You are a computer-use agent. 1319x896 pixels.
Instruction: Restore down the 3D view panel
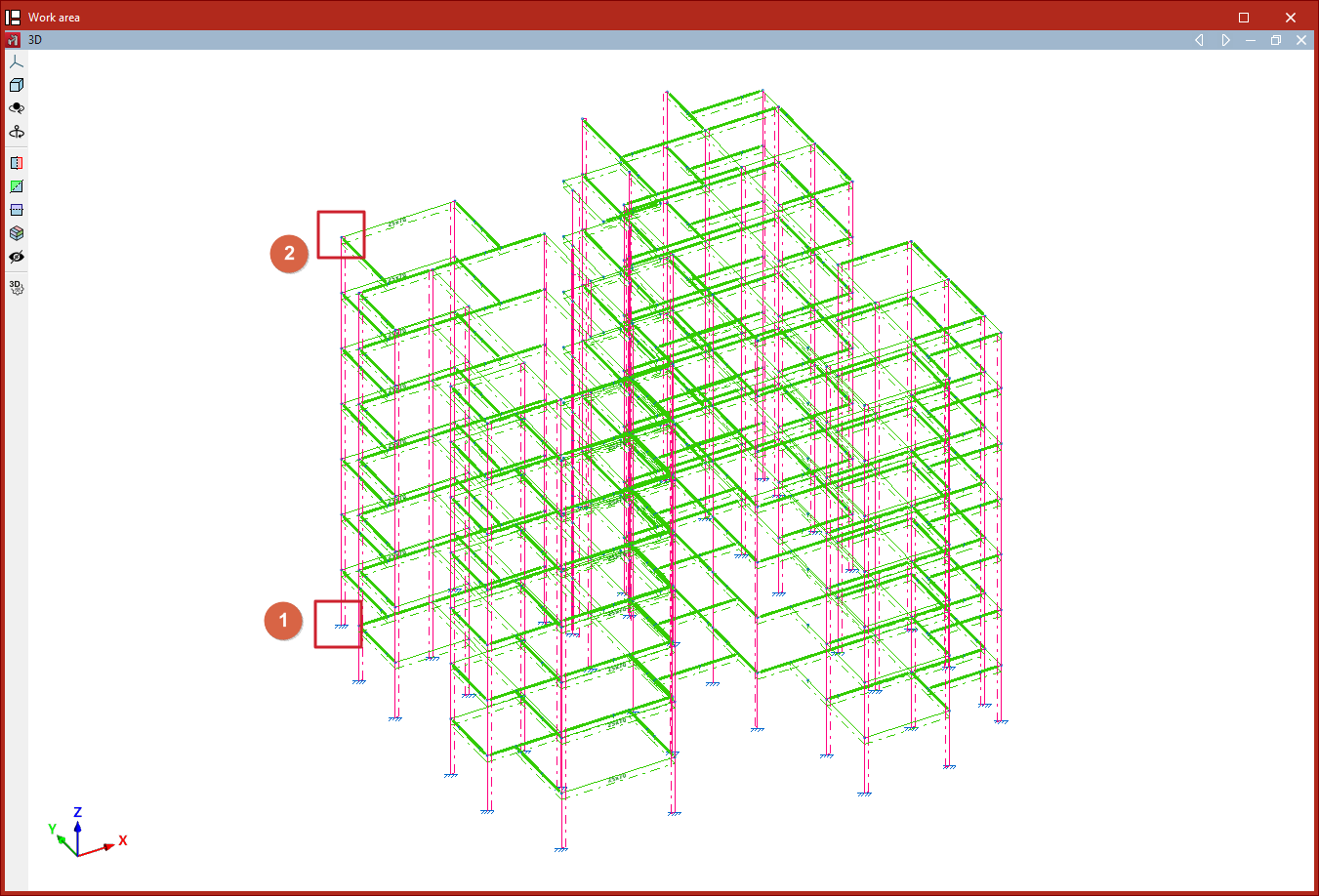[1276, 40]
